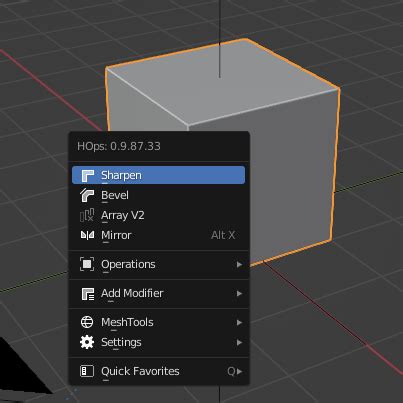Click the Settings gear icon
Viewport: 403px width, 403px height.
(87, 342)
